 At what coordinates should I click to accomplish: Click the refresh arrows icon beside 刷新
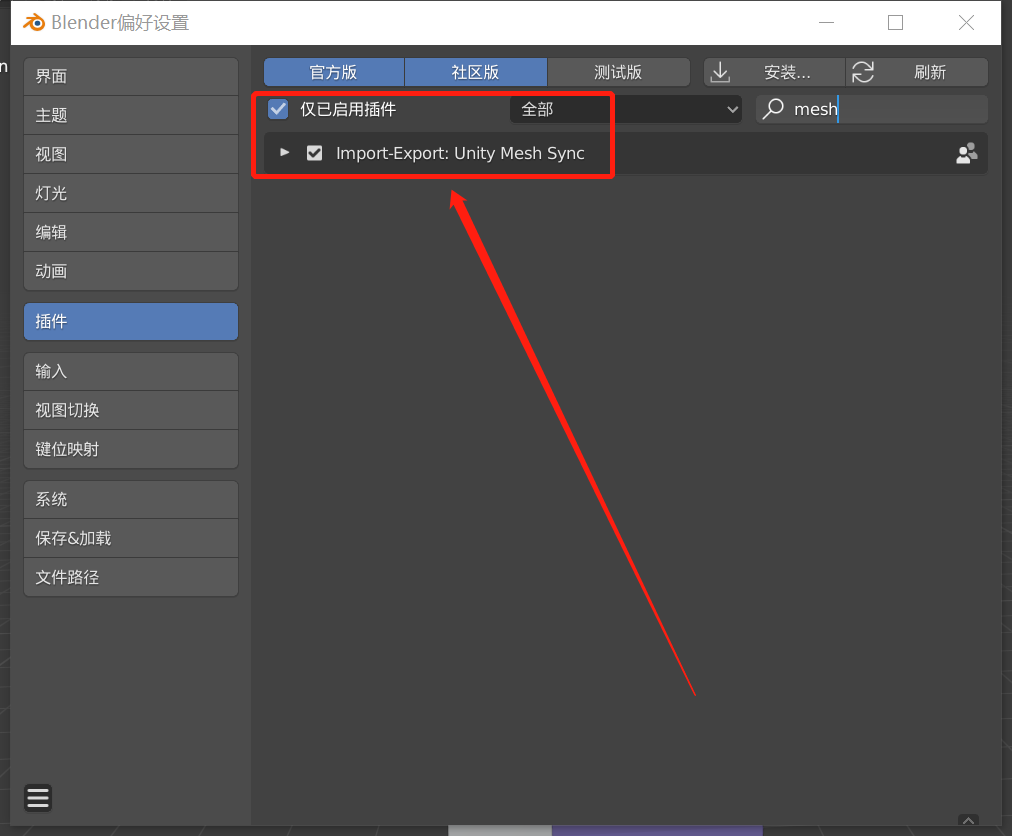pyautogui.click(x=862, y=71)
